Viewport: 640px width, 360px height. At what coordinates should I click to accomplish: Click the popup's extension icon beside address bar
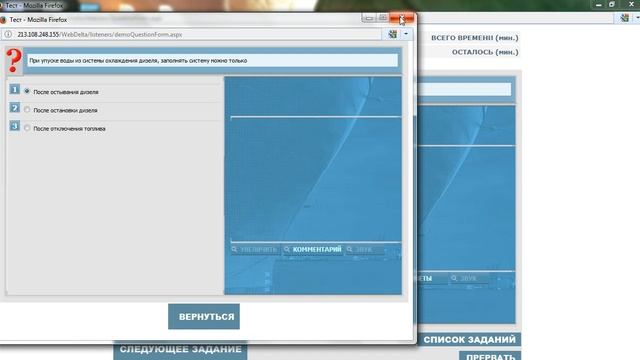point(393,34)
